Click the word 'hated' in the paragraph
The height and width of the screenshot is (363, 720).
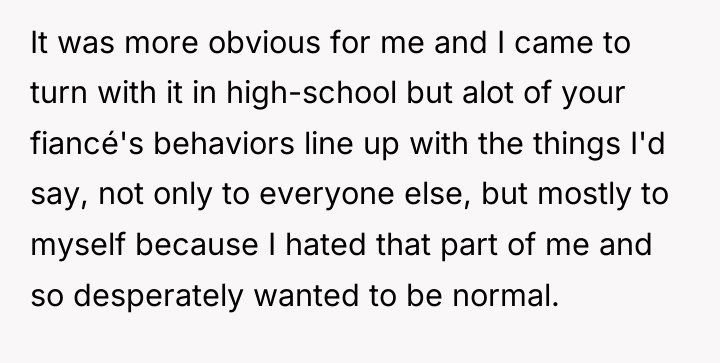(x=326, y=245)
